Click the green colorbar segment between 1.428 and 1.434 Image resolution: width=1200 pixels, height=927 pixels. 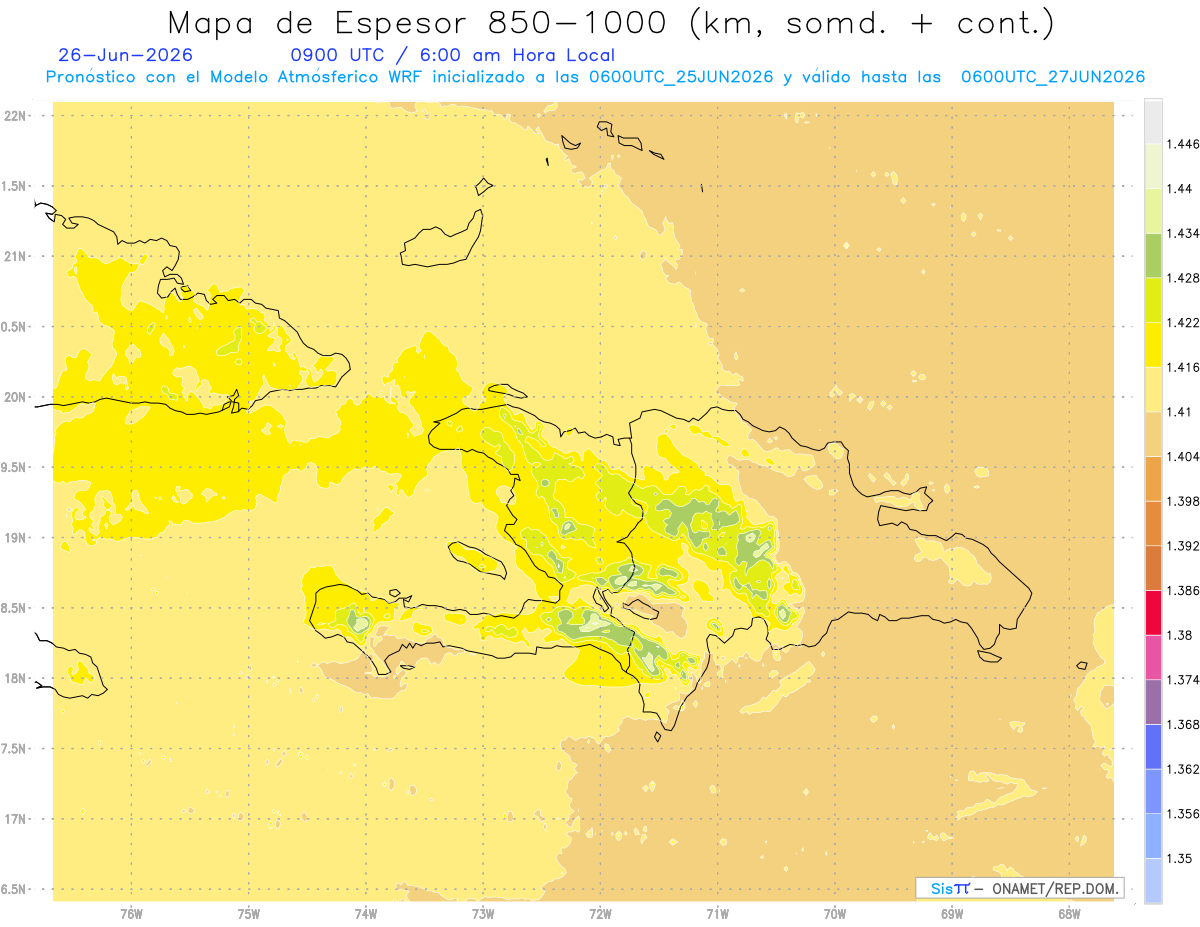click(1153, 256)
